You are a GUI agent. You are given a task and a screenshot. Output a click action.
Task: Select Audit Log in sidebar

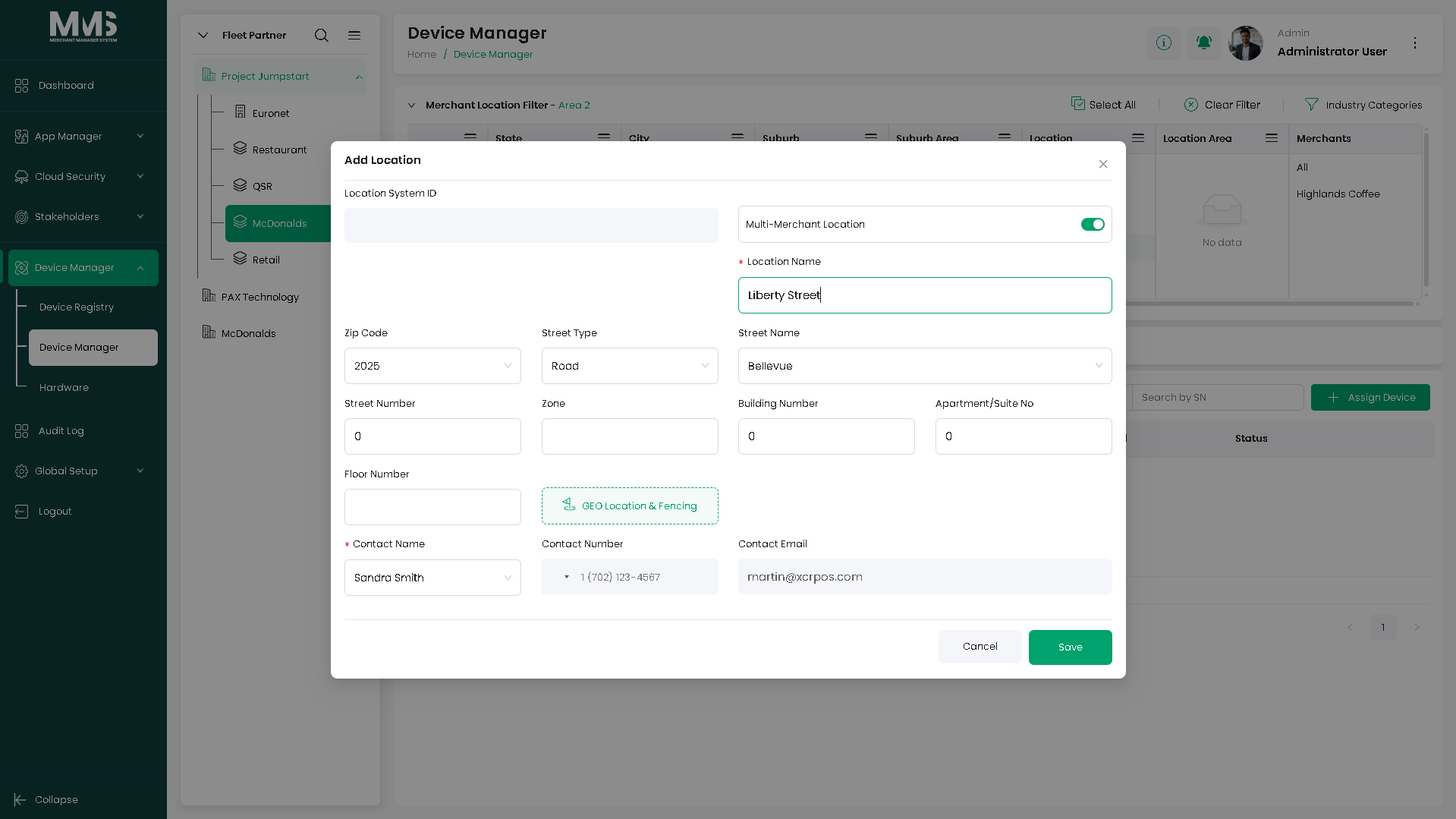[x=61, y=431]
